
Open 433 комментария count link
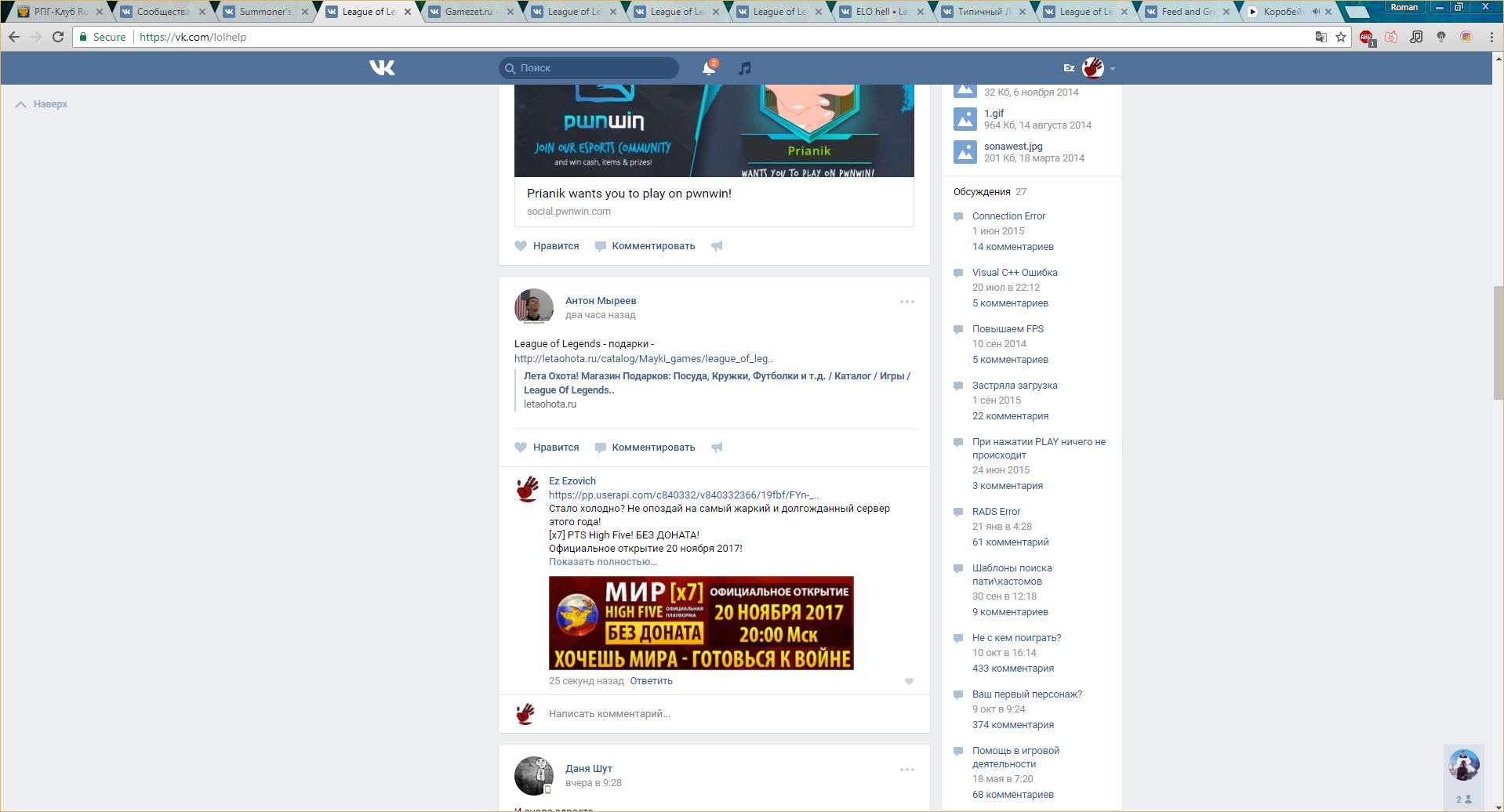[1013, 669]
